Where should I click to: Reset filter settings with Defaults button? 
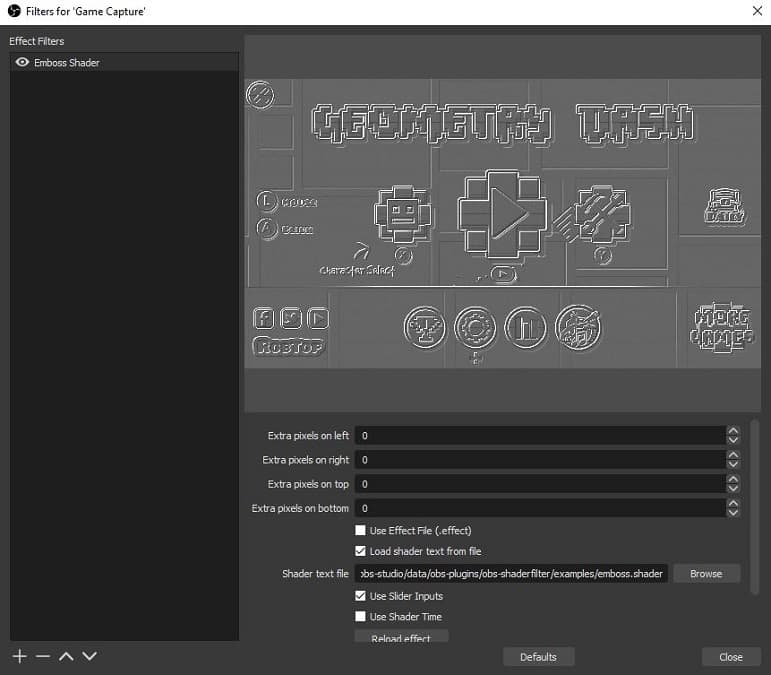(x=538, y=657)
